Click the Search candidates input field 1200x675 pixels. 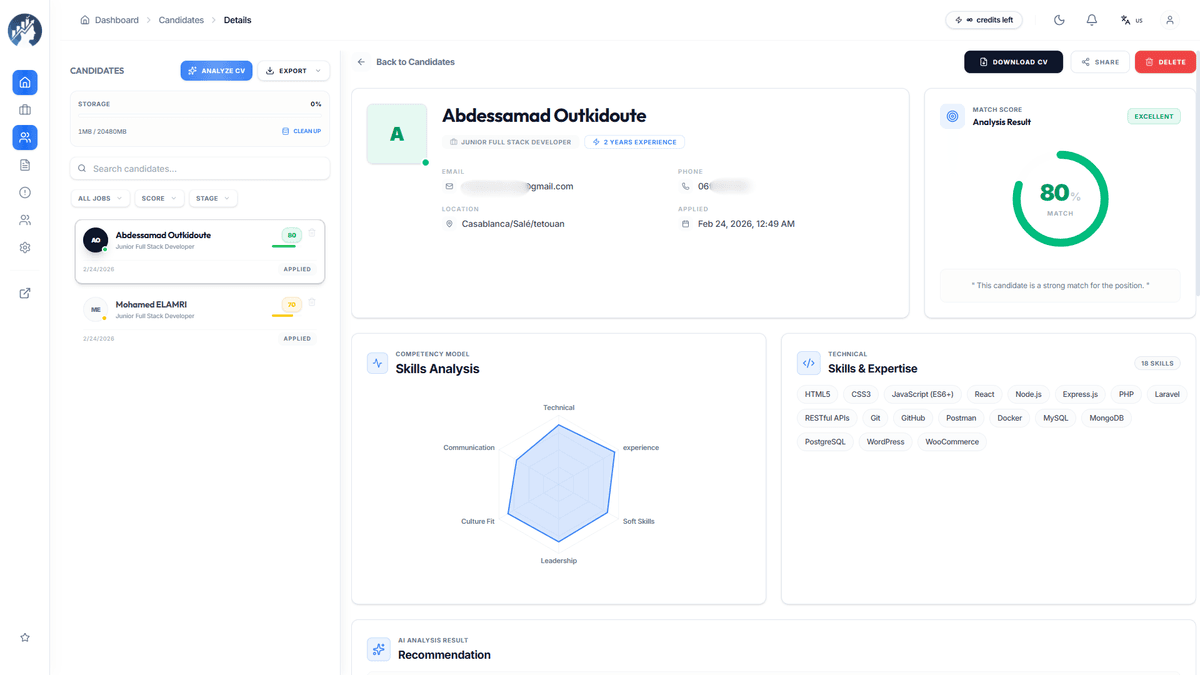click(x=199, y=167)
